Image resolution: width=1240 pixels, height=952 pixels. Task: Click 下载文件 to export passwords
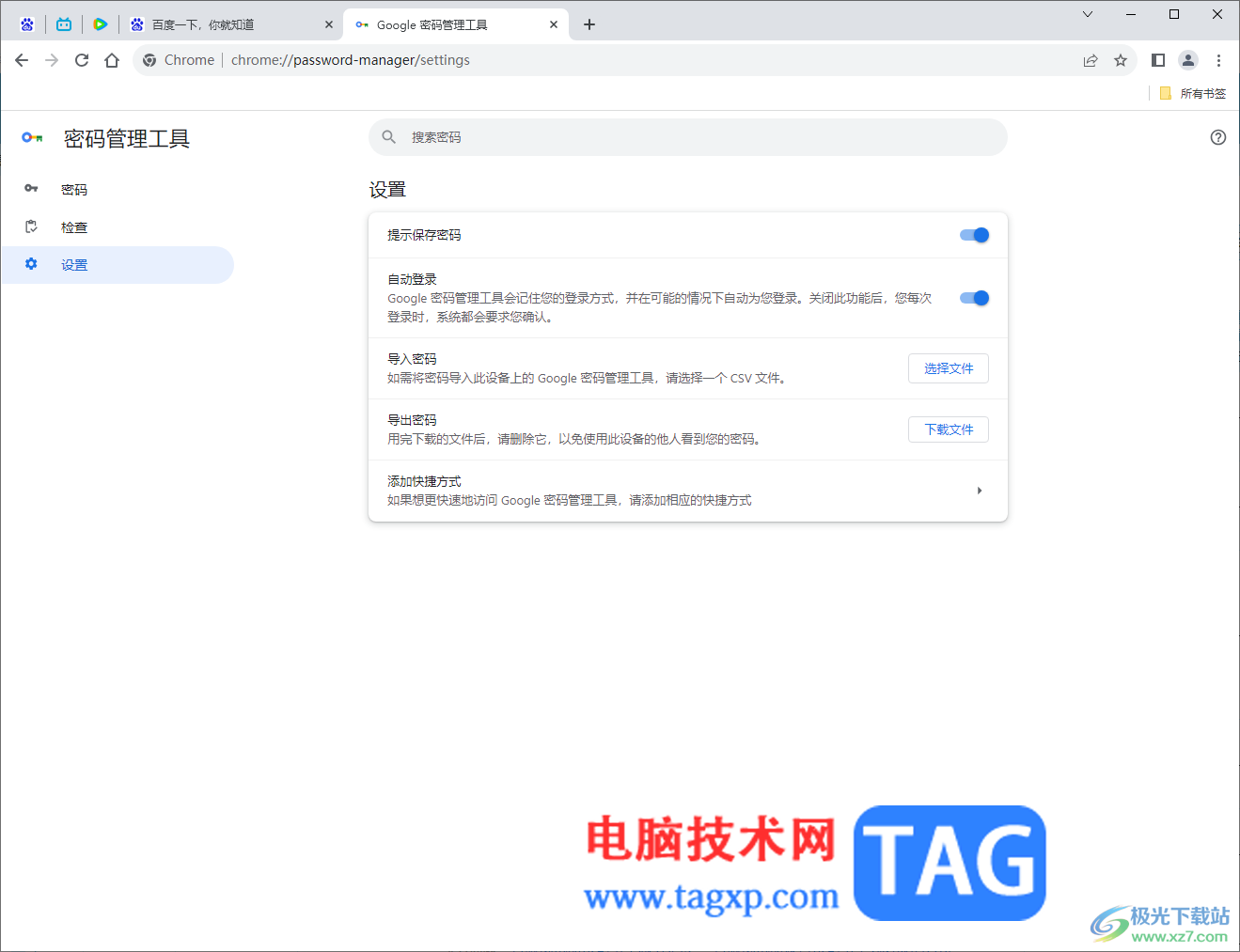click(949, 429)
